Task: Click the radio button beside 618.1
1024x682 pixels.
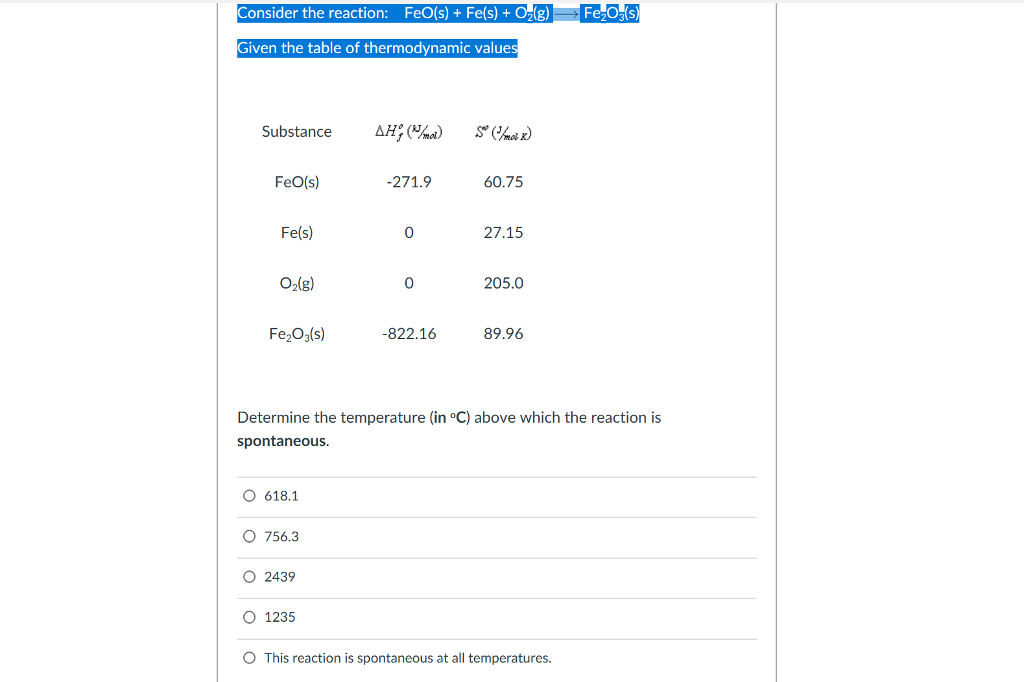Action: click(x=249, y=495)
